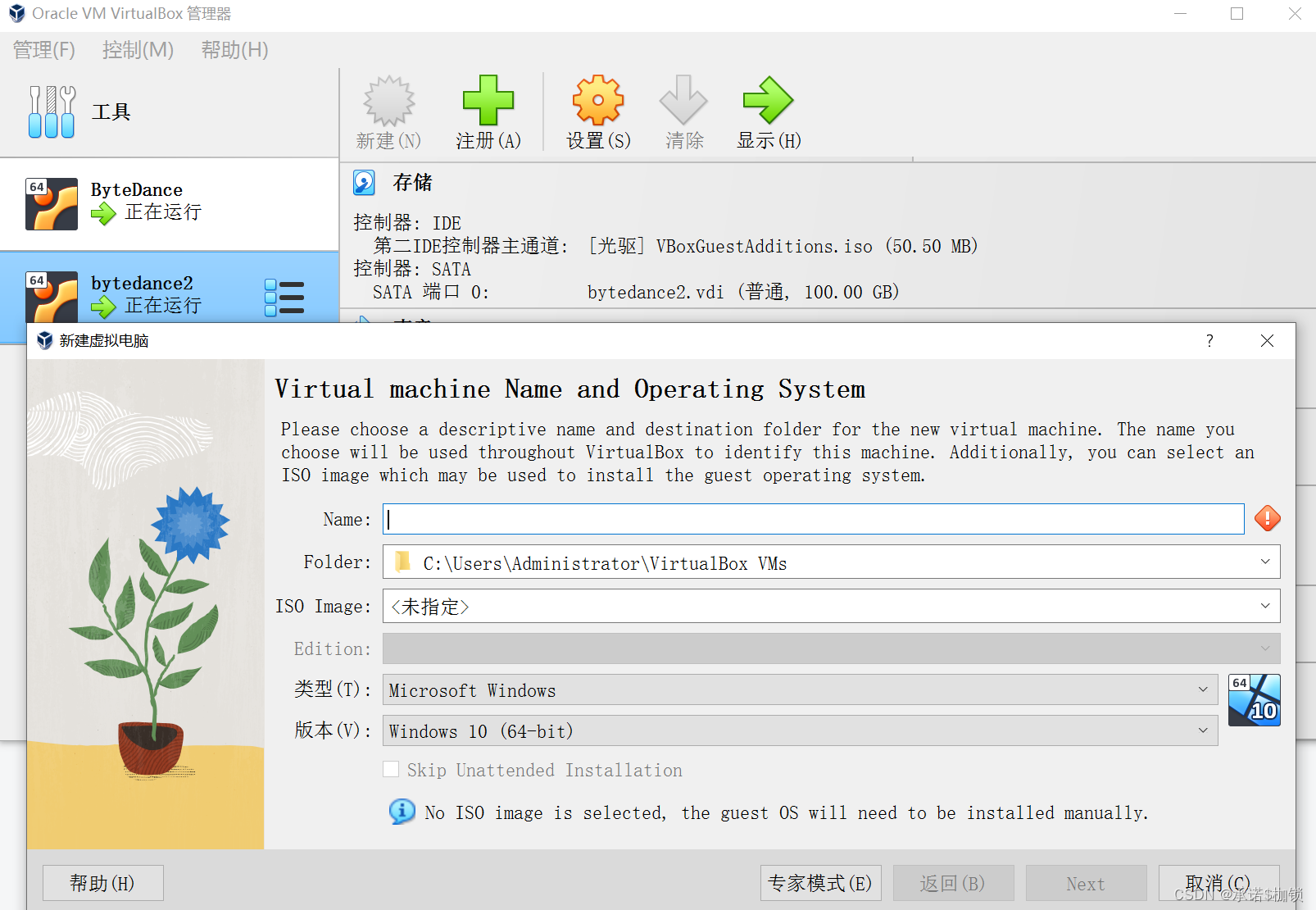Select the bytedance2 virtual machine entry

170,287
